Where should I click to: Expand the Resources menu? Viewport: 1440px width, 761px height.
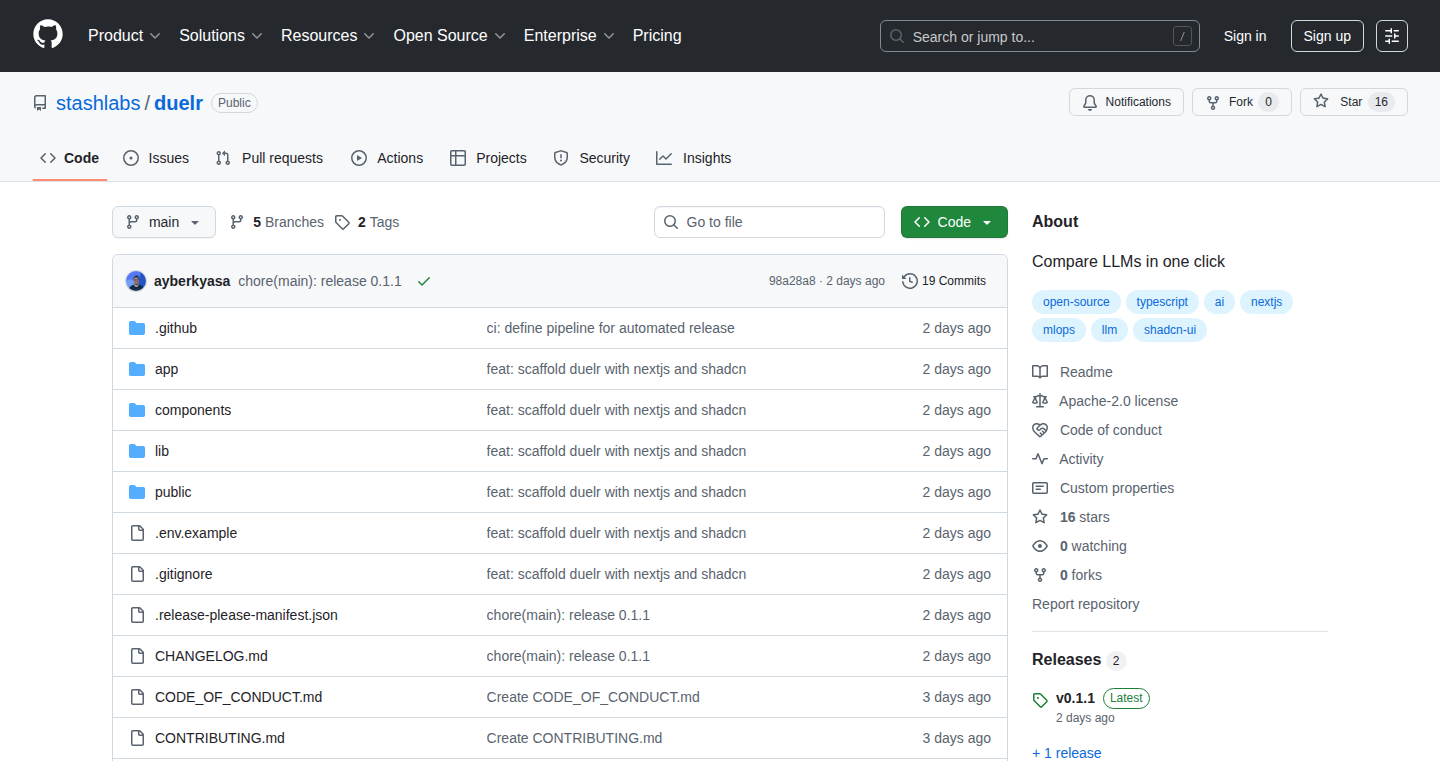click(x=328, y=36)
